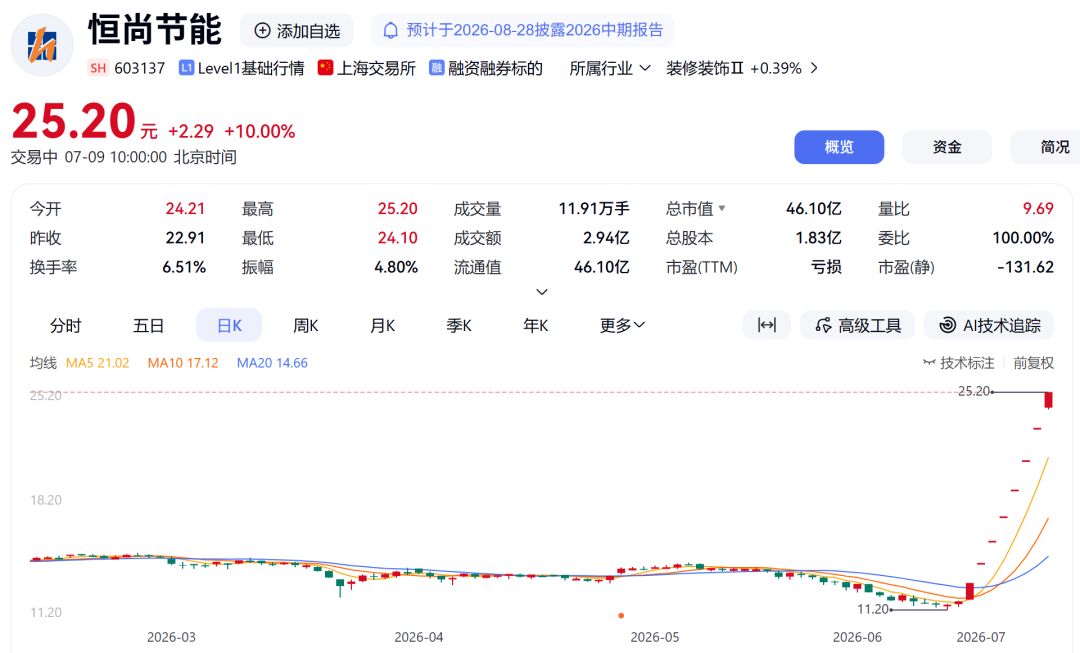Image resolution: width=1080 pixels, height=653 pixels.
Task: Select the 五日 chart tab
Action: click(x=148, y=325)
